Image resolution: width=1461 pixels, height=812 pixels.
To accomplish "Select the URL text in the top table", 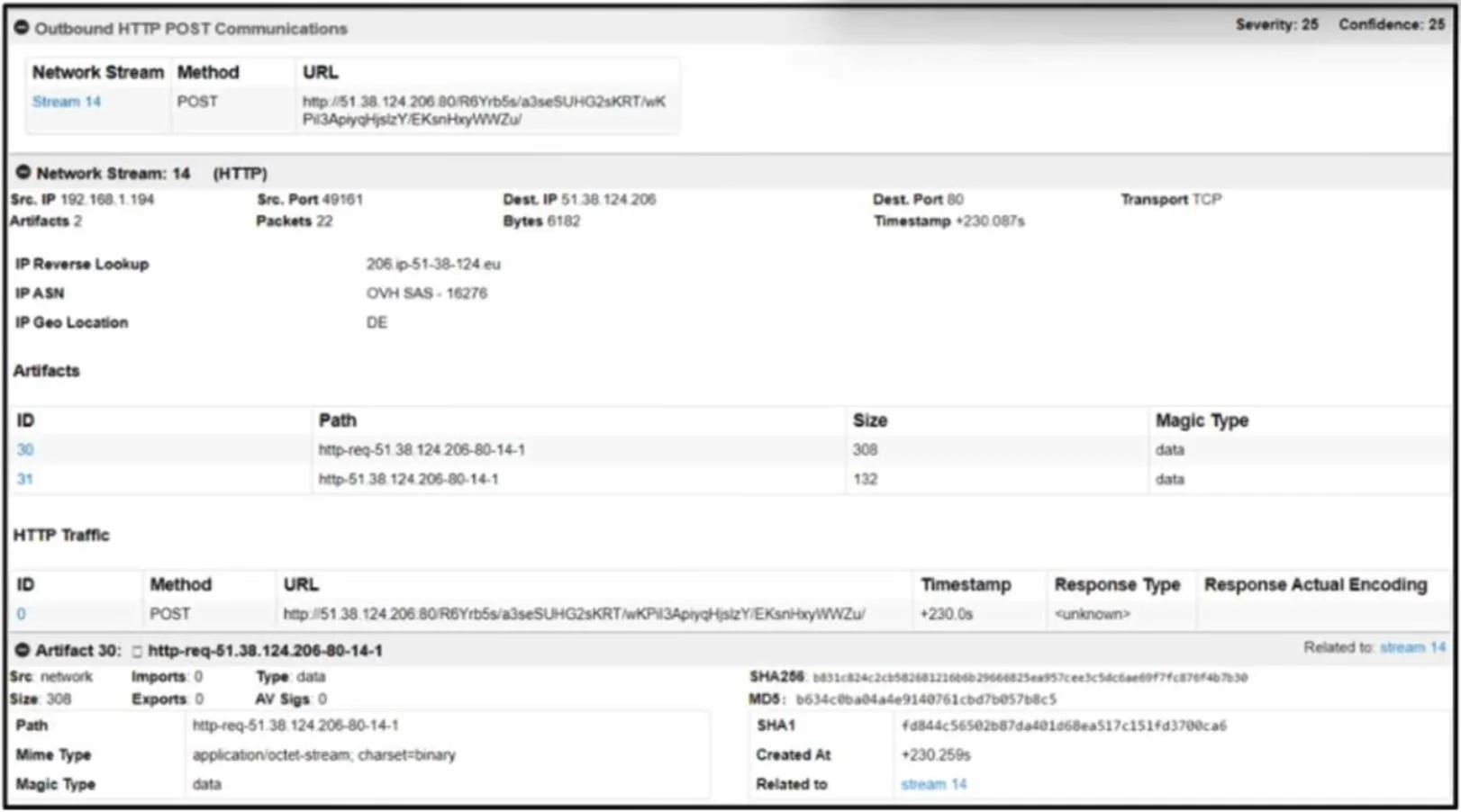I will (484, 110).
